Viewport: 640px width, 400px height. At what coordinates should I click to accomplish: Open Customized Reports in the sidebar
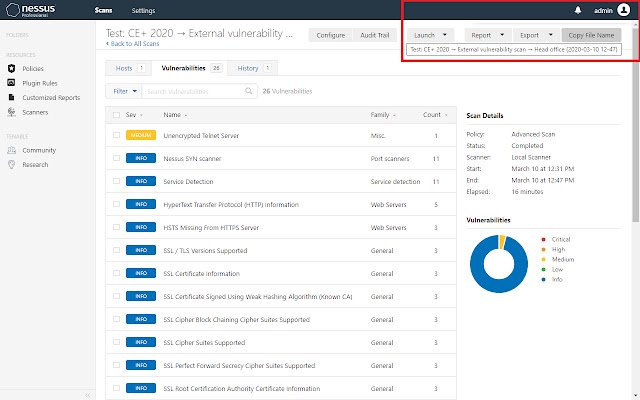tap(51, 98)
